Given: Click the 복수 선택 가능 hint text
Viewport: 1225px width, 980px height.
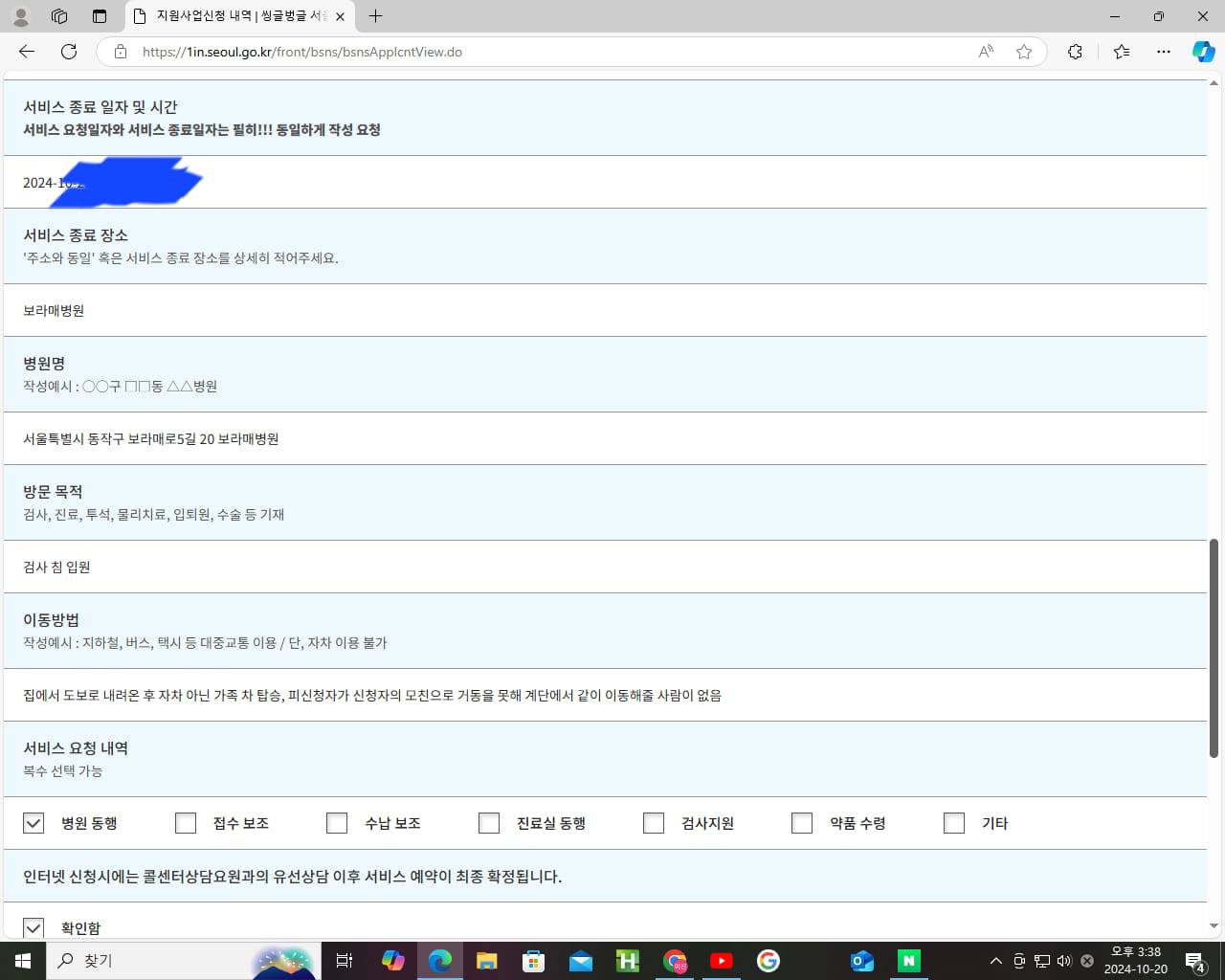Looking at the screenshot, I should tap(62, 771).
